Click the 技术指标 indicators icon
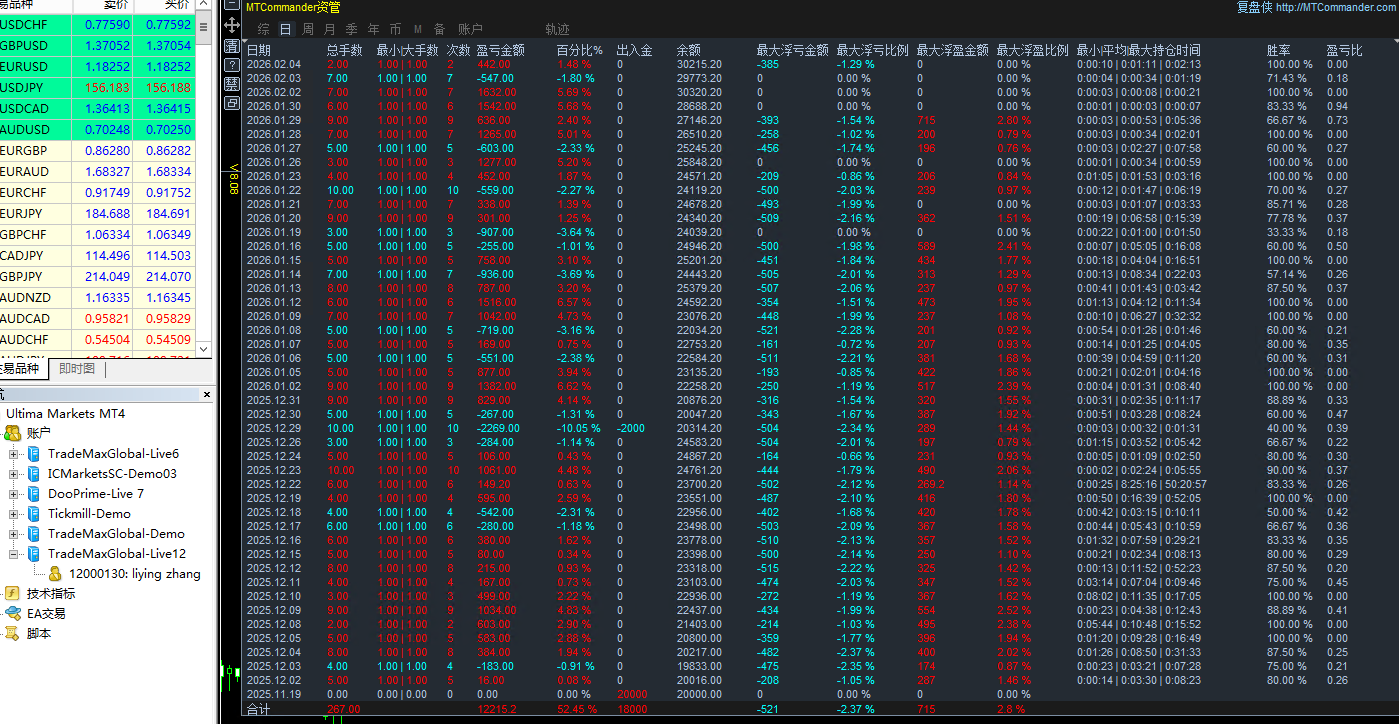1399x724 pixels. [x=12, y=593]
